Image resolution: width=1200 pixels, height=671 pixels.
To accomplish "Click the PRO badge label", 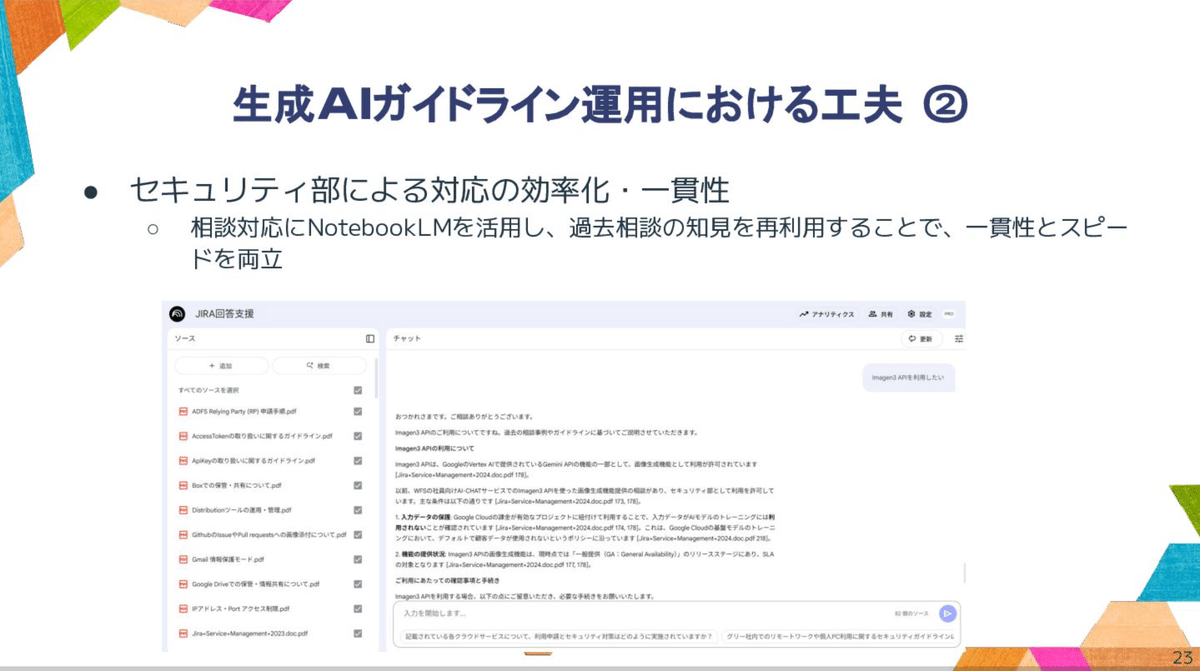I will [x=948, y=312].
